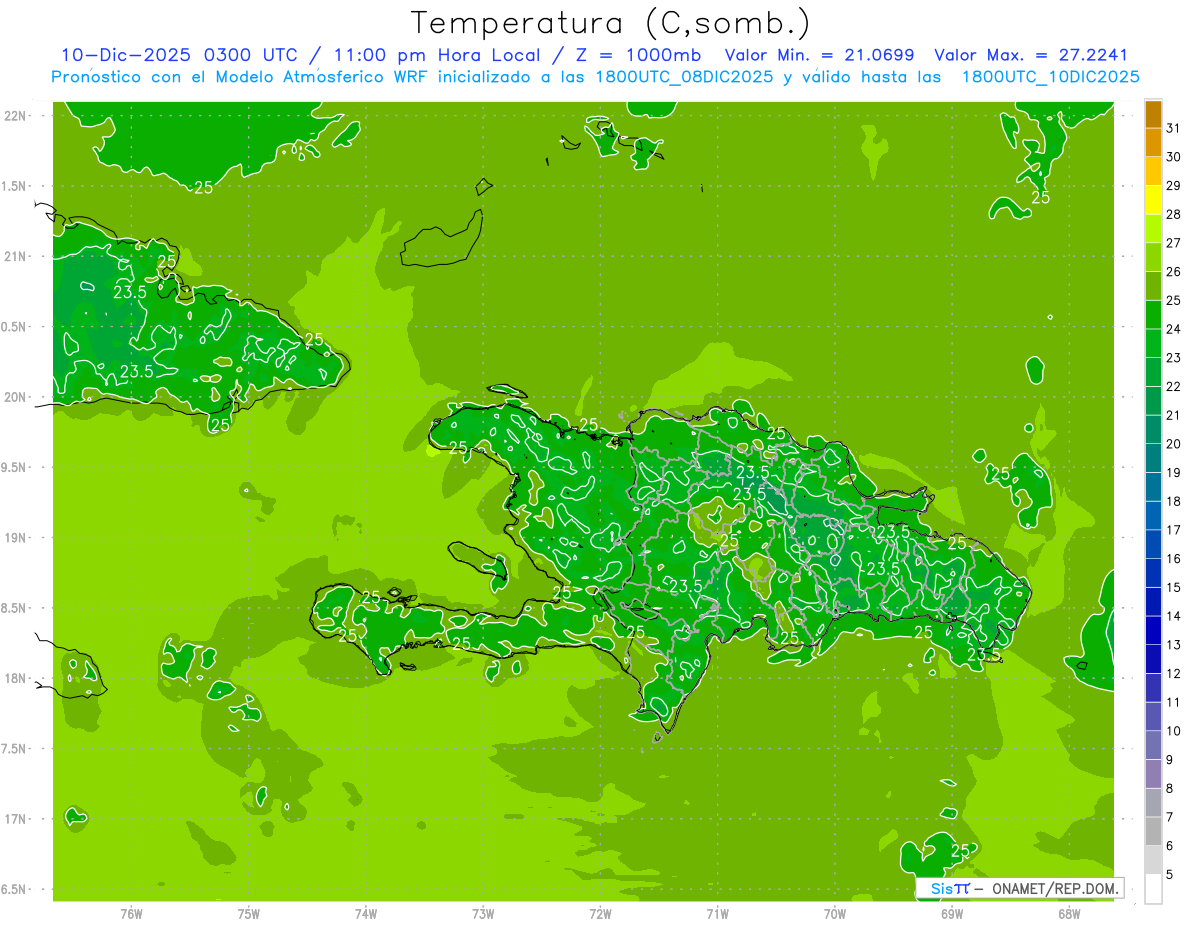Click the legend value label '28'
1200x927 pixels.
[1174, 214]
